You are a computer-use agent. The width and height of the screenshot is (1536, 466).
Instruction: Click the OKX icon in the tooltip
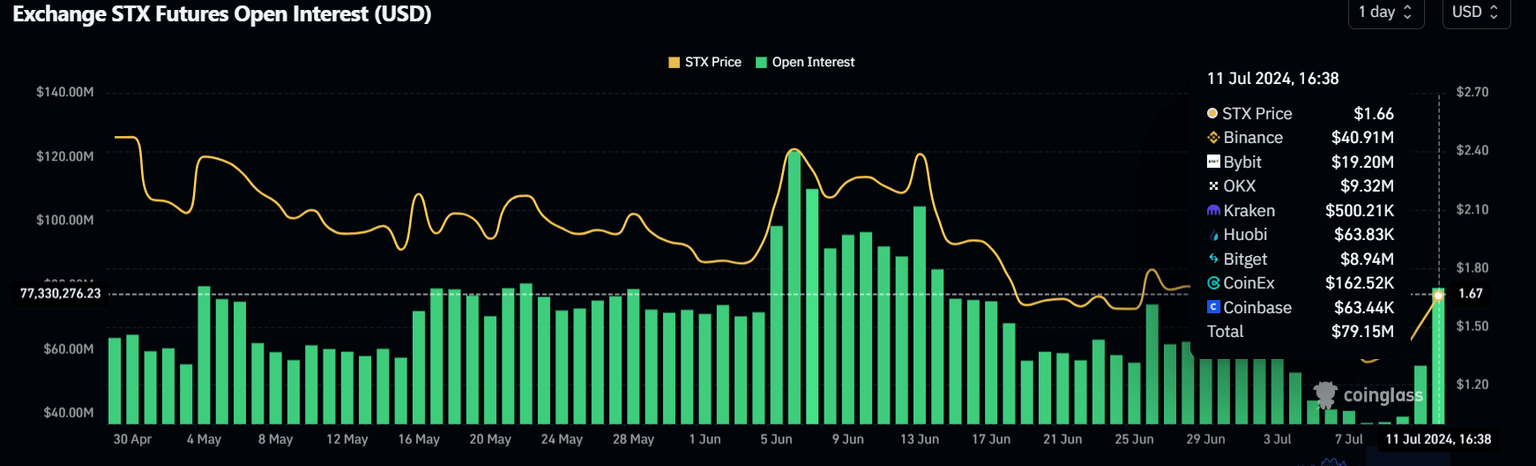[1213, 186]
